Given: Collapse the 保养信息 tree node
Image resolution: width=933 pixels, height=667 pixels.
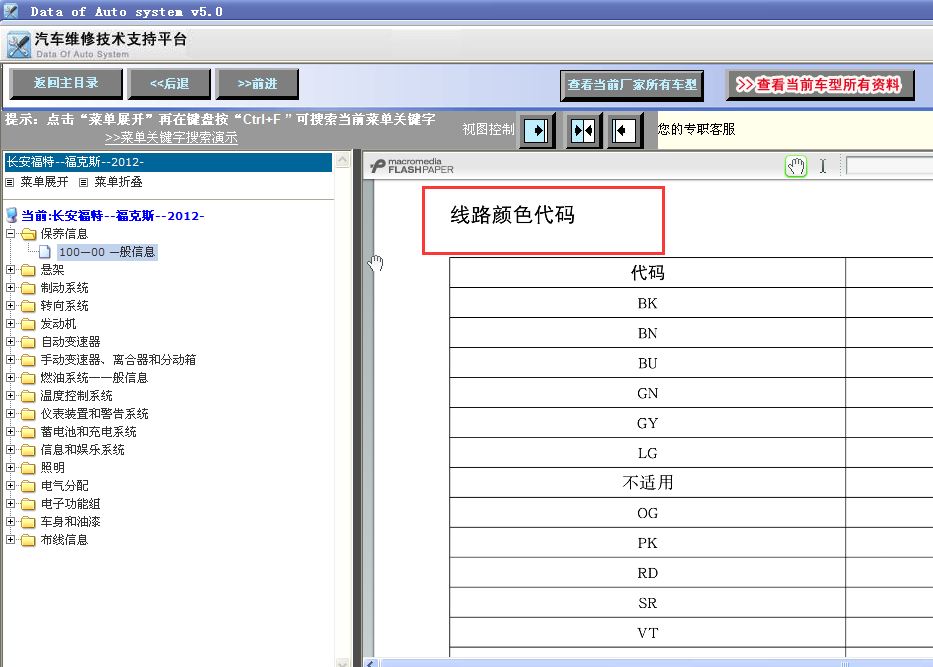Looking at the screenshot, I should 10,234.
